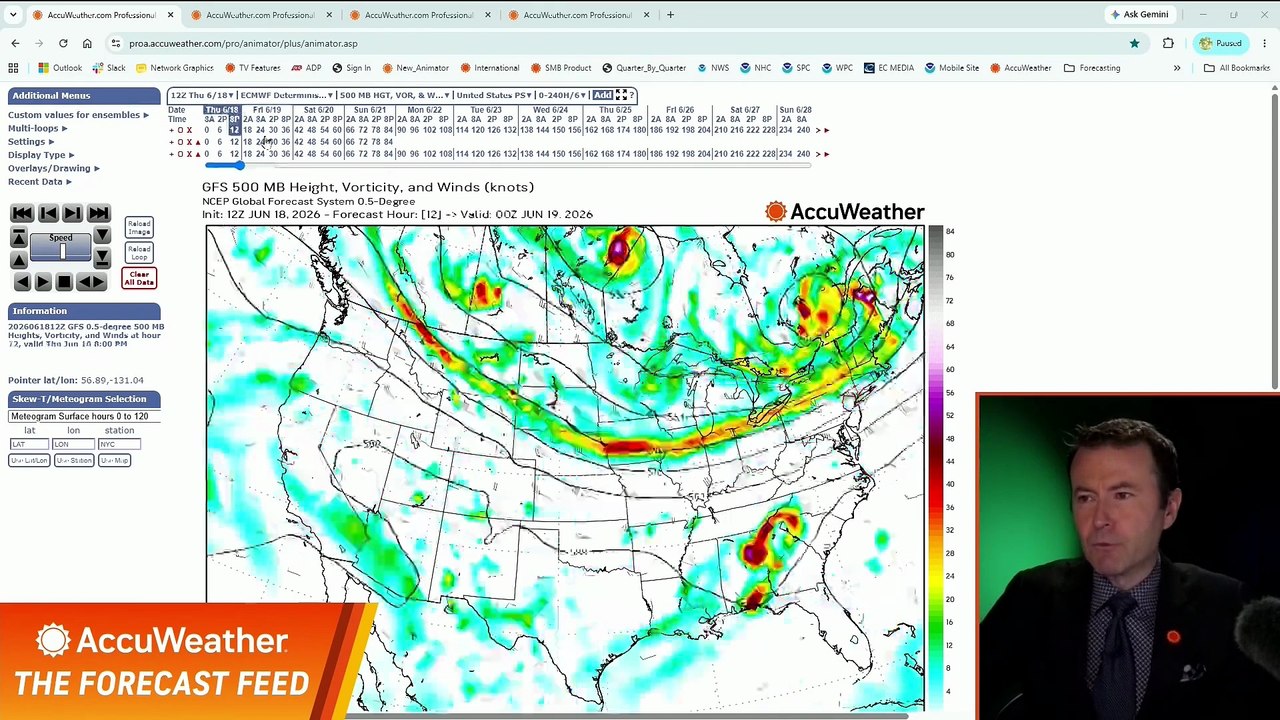Open a new browser tab

[670, 15]
